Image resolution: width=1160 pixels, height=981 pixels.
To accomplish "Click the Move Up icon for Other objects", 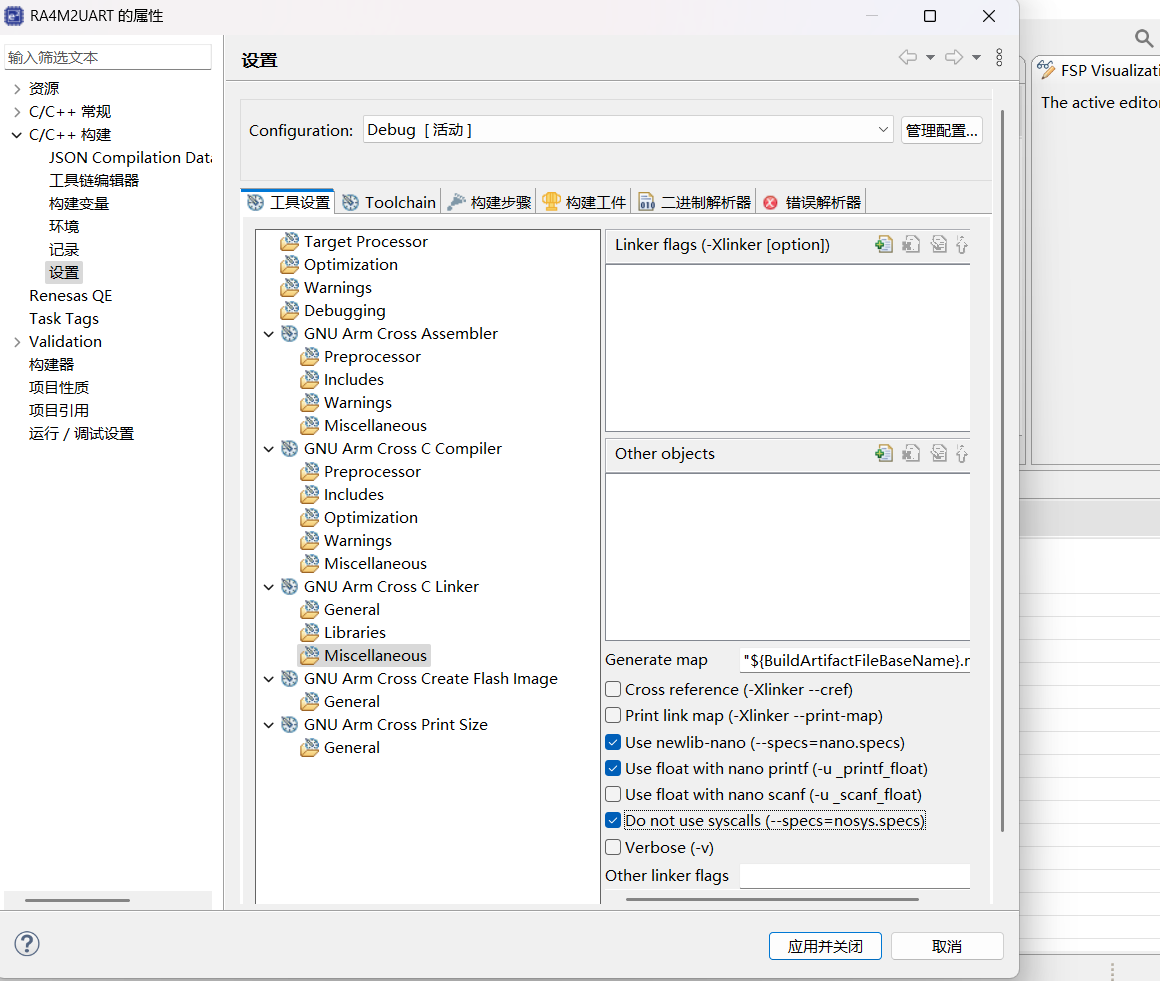I will [x=962, y=454].
